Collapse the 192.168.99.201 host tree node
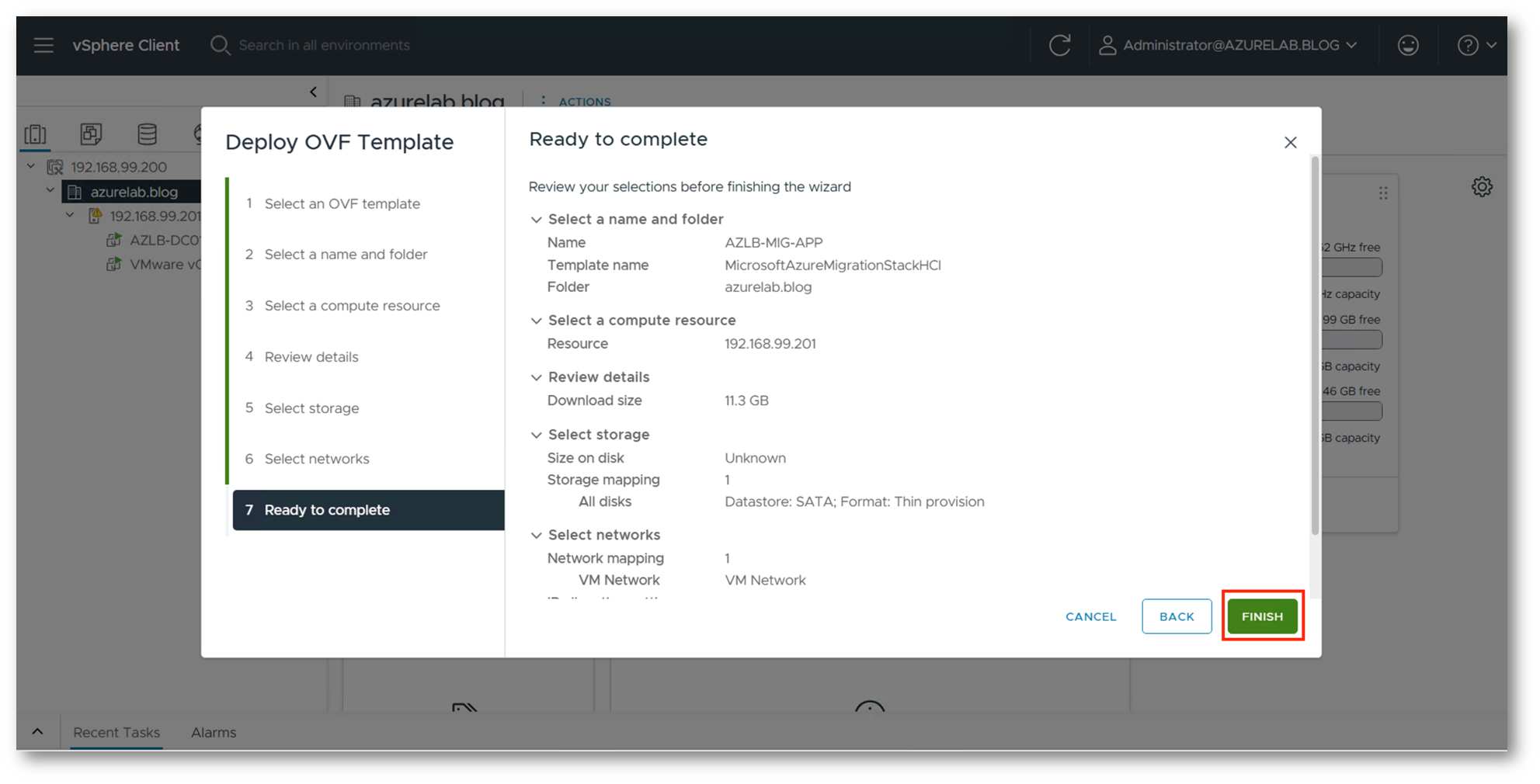The width and height of the screenshot is (1540, 784). click(70, 214)
